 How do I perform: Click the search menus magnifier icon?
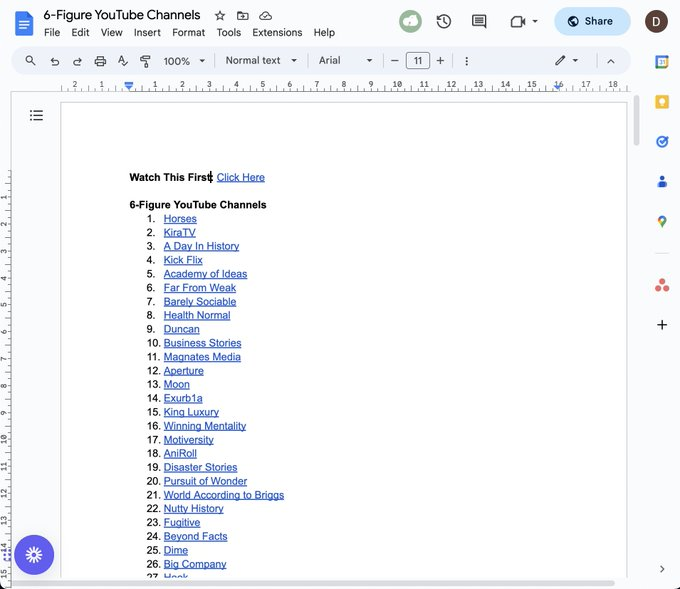30,61
